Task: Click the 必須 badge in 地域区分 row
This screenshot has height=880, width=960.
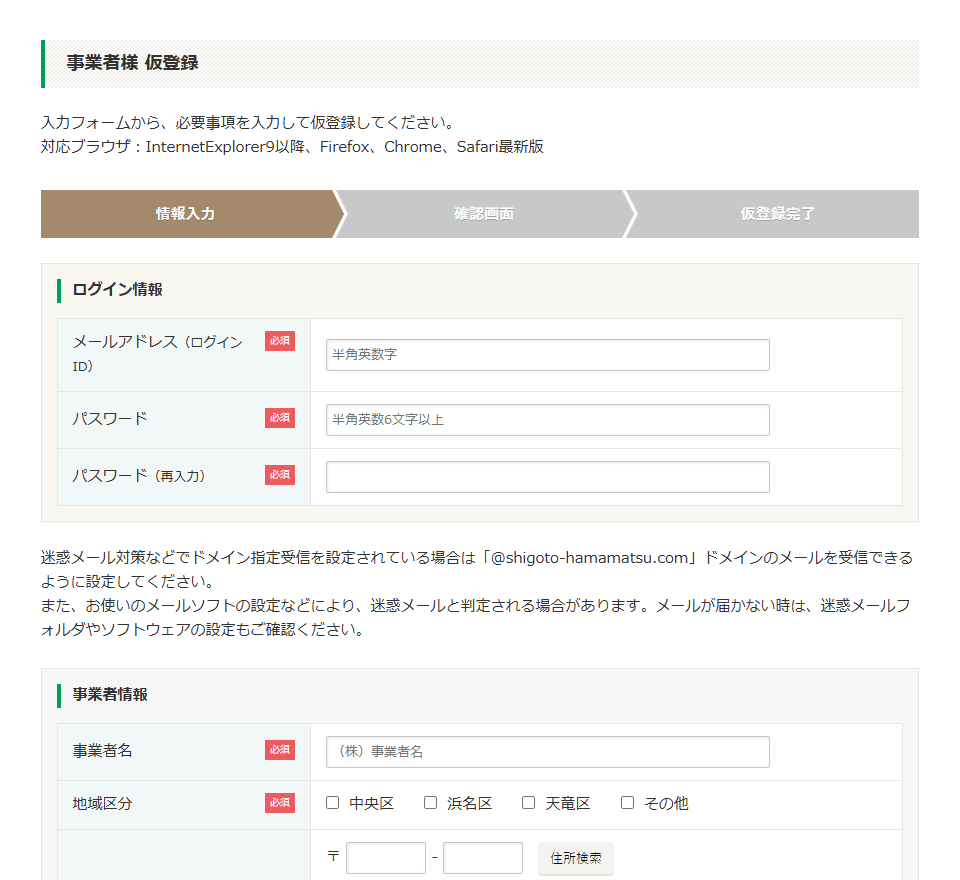Action: pos(280,803)
